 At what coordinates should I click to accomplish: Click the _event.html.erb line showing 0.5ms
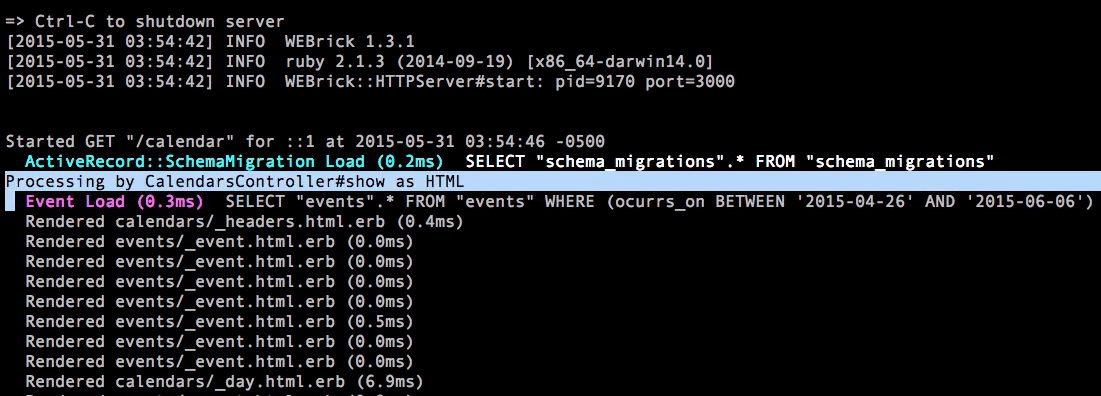coord(219,322)
